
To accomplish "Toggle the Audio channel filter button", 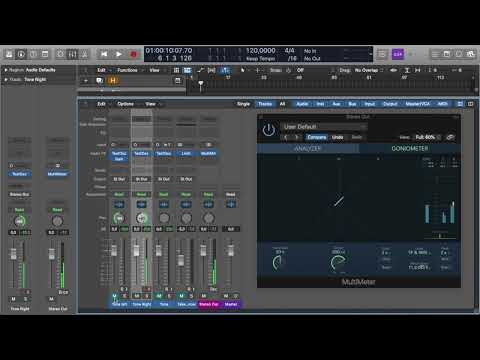I will pos(302,104).
